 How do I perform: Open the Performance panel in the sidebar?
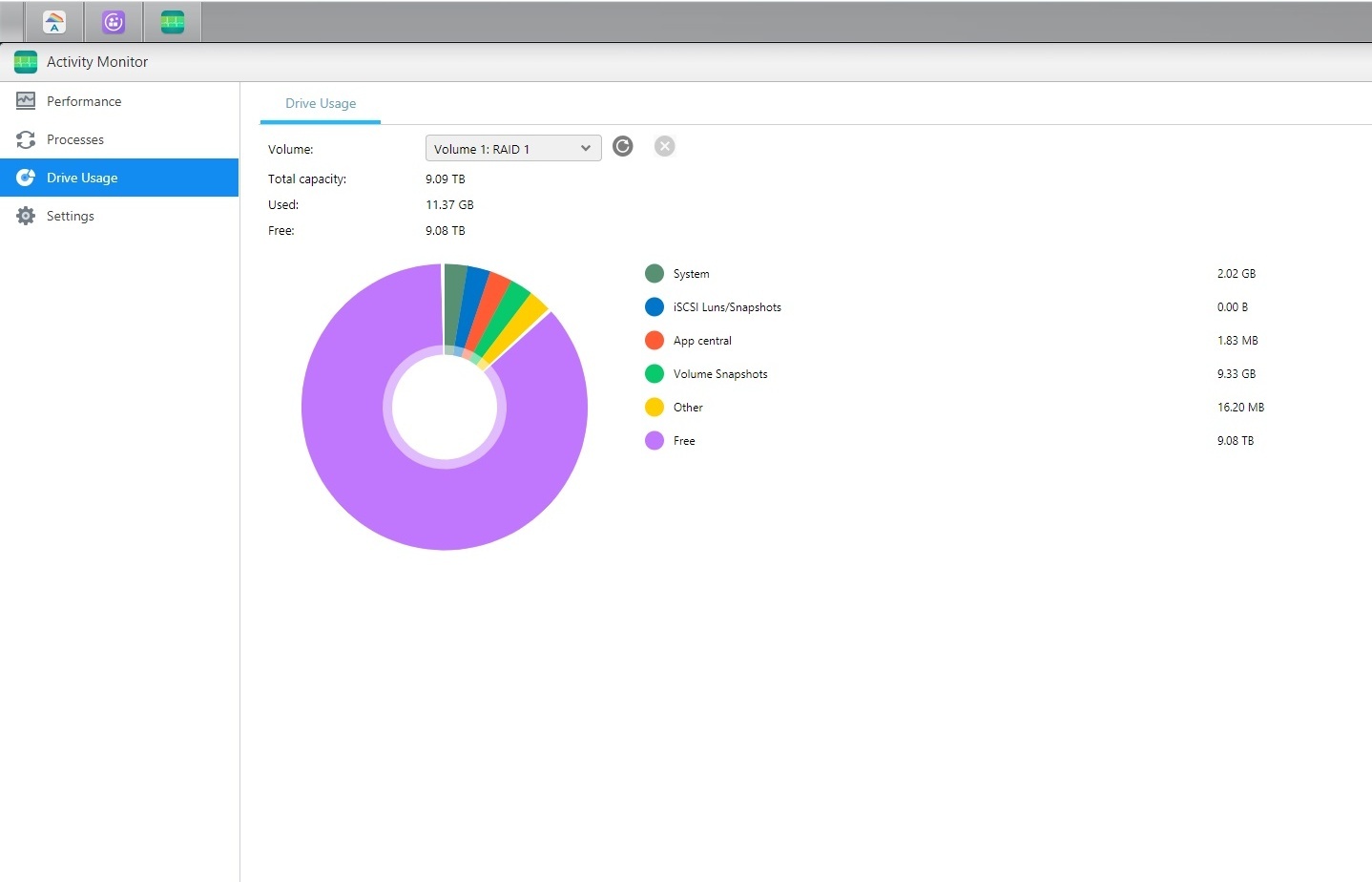tap(84, 100)
